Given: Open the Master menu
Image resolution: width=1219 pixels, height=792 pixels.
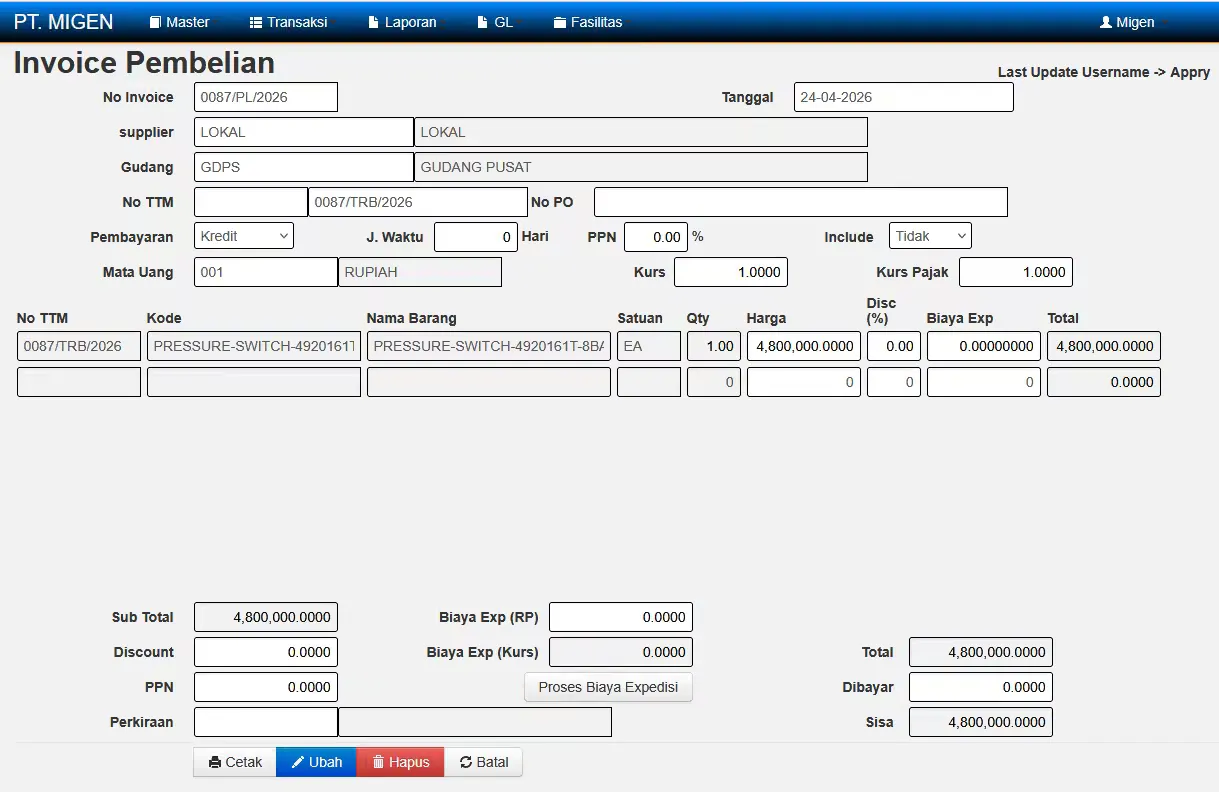Looking at the screenshot, I should (x=180, y=22).
